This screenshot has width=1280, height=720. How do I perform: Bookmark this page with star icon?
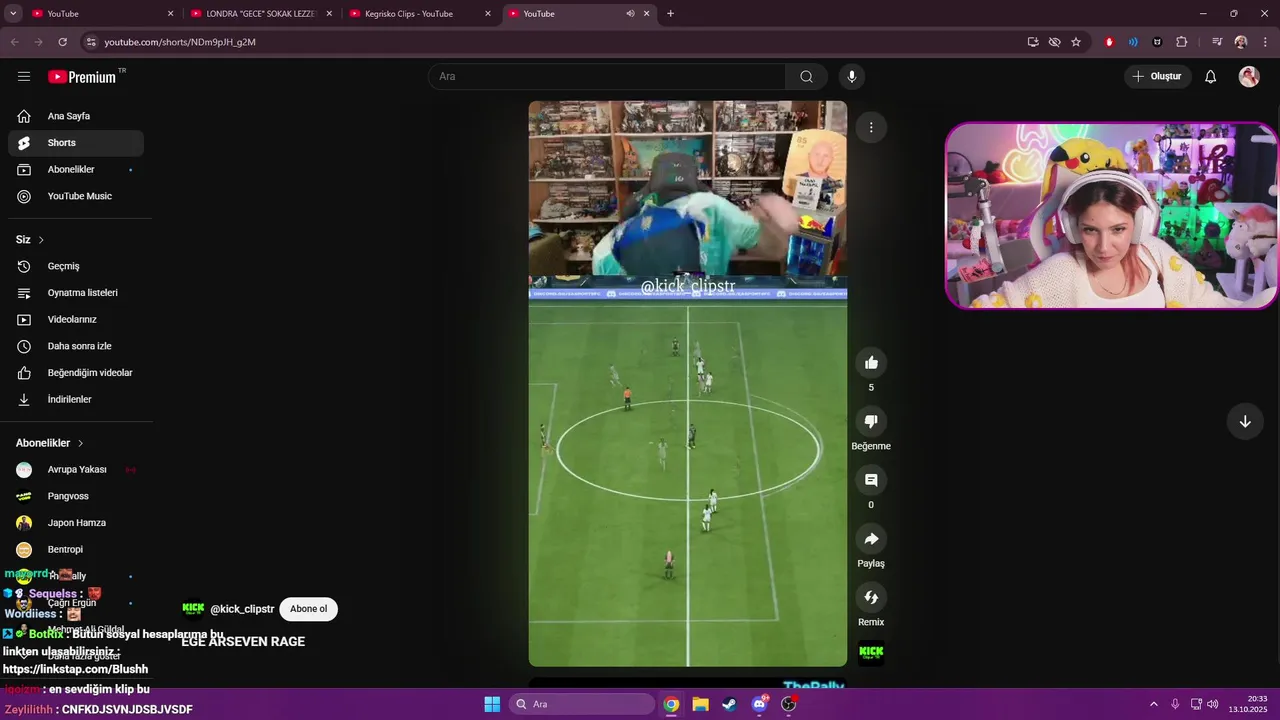1076,42
